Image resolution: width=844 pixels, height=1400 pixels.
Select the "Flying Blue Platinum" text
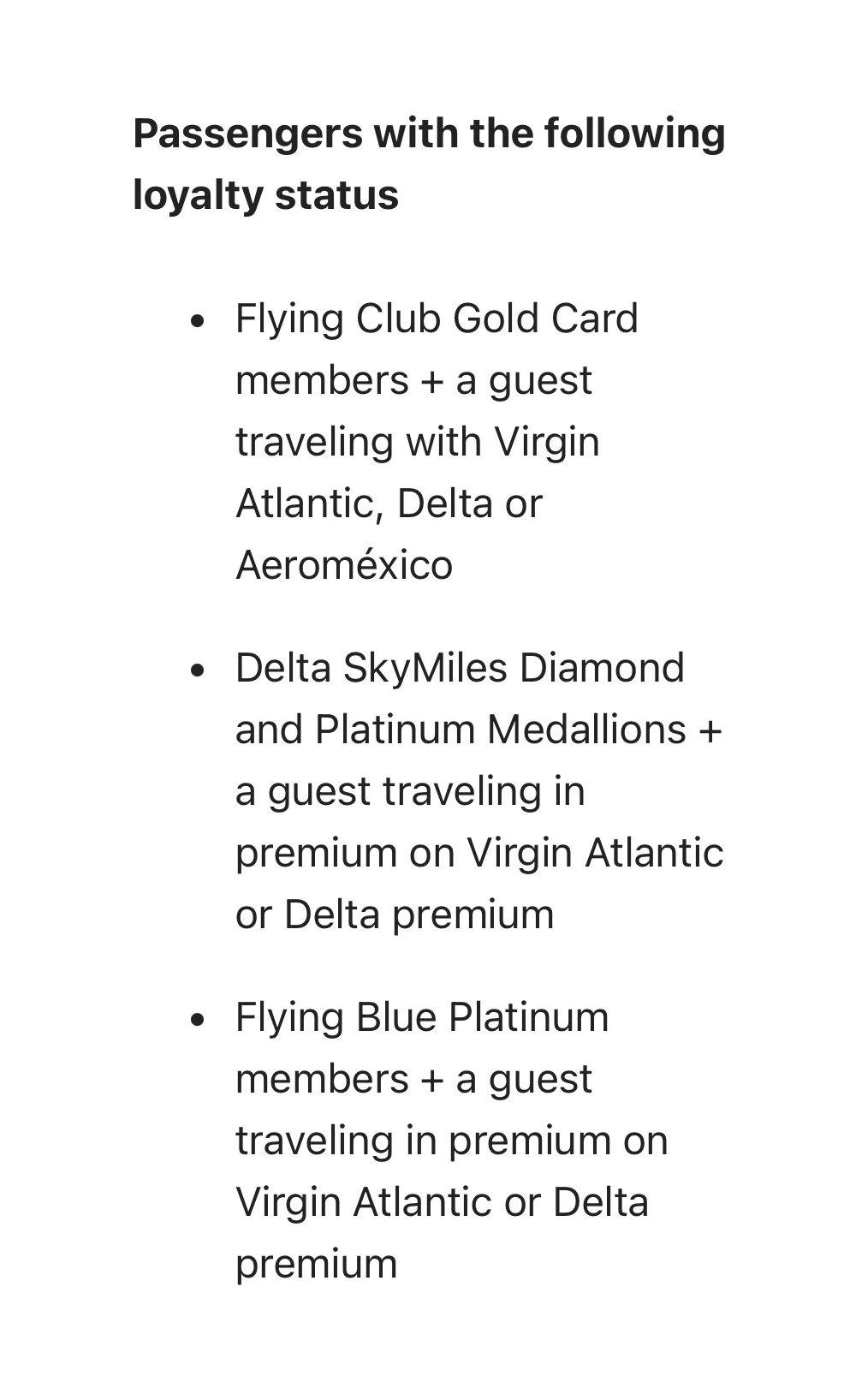[x=422, y=1017]
